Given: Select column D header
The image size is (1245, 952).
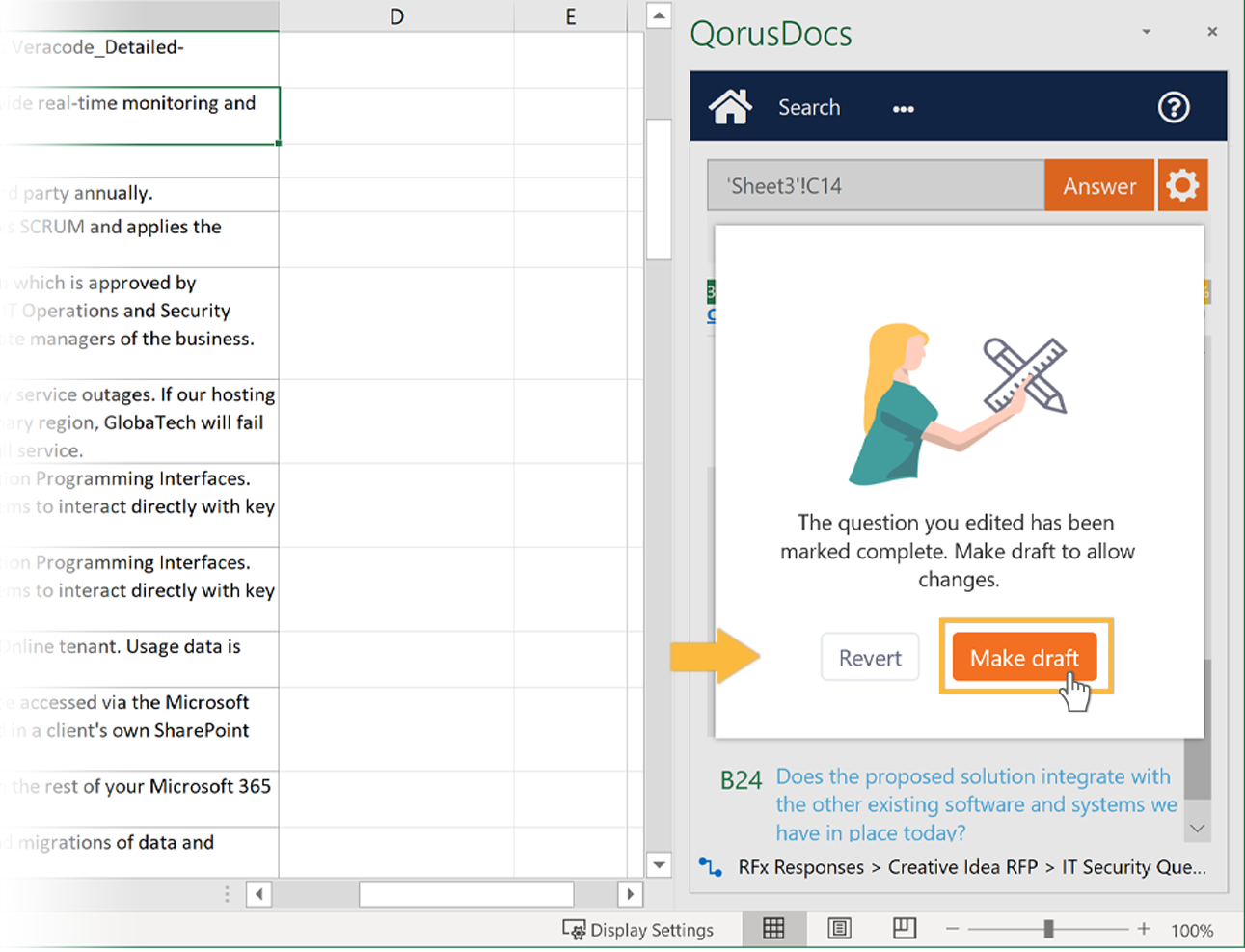Looking at the screenshot, I should click(x=396, y=15).
